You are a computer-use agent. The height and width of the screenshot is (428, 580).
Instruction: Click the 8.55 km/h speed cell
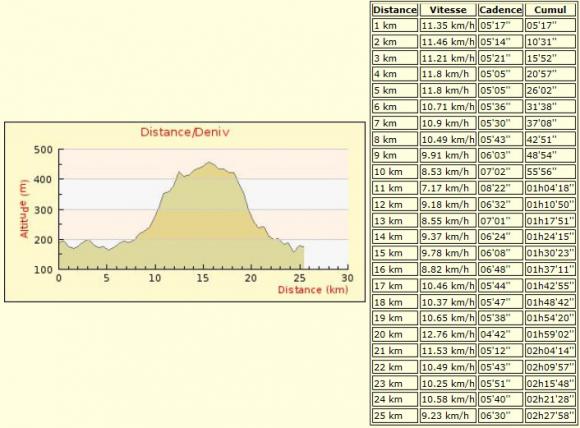pos(448,220)
